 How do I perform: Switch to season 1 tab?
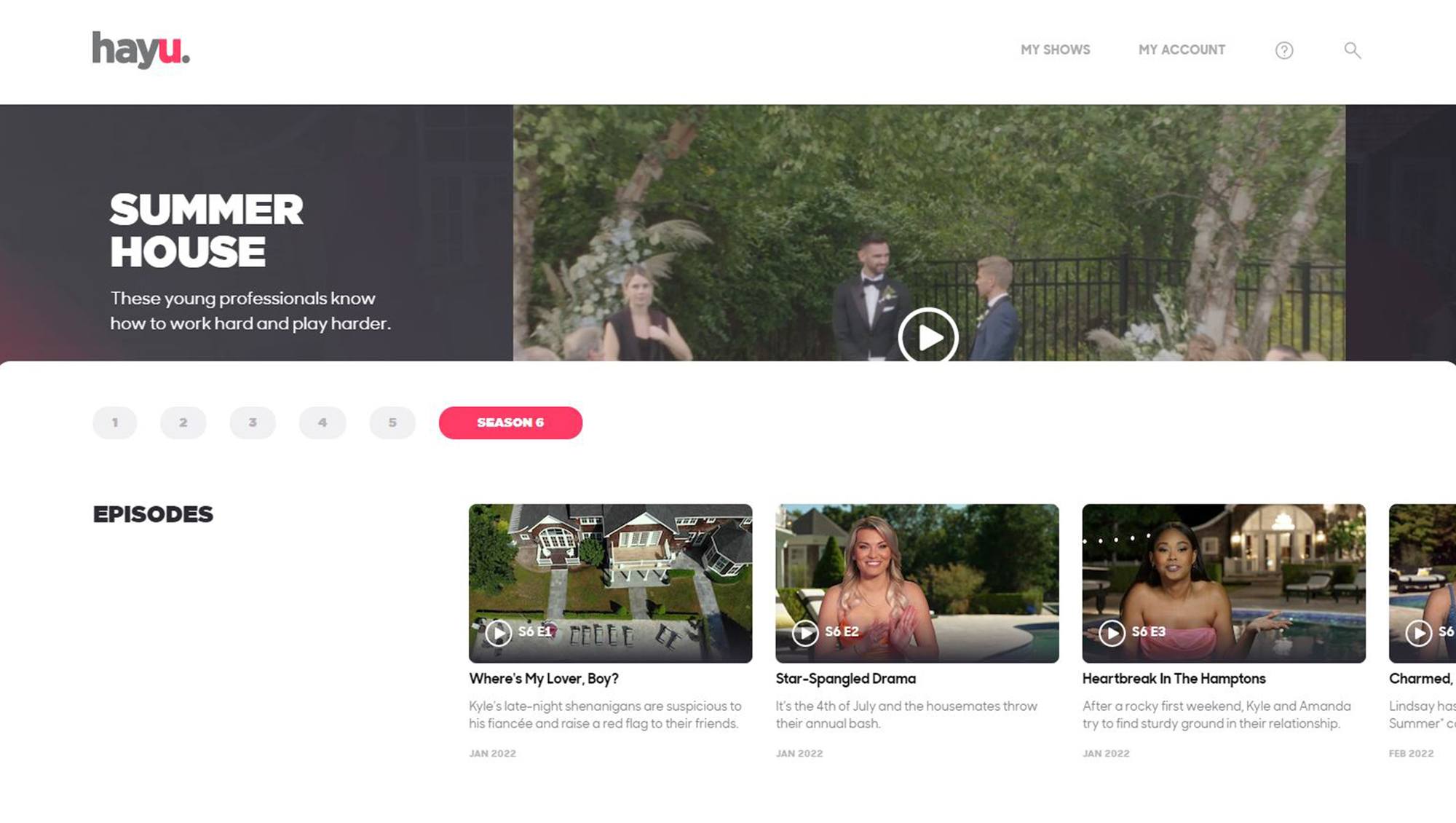point(115,422)
